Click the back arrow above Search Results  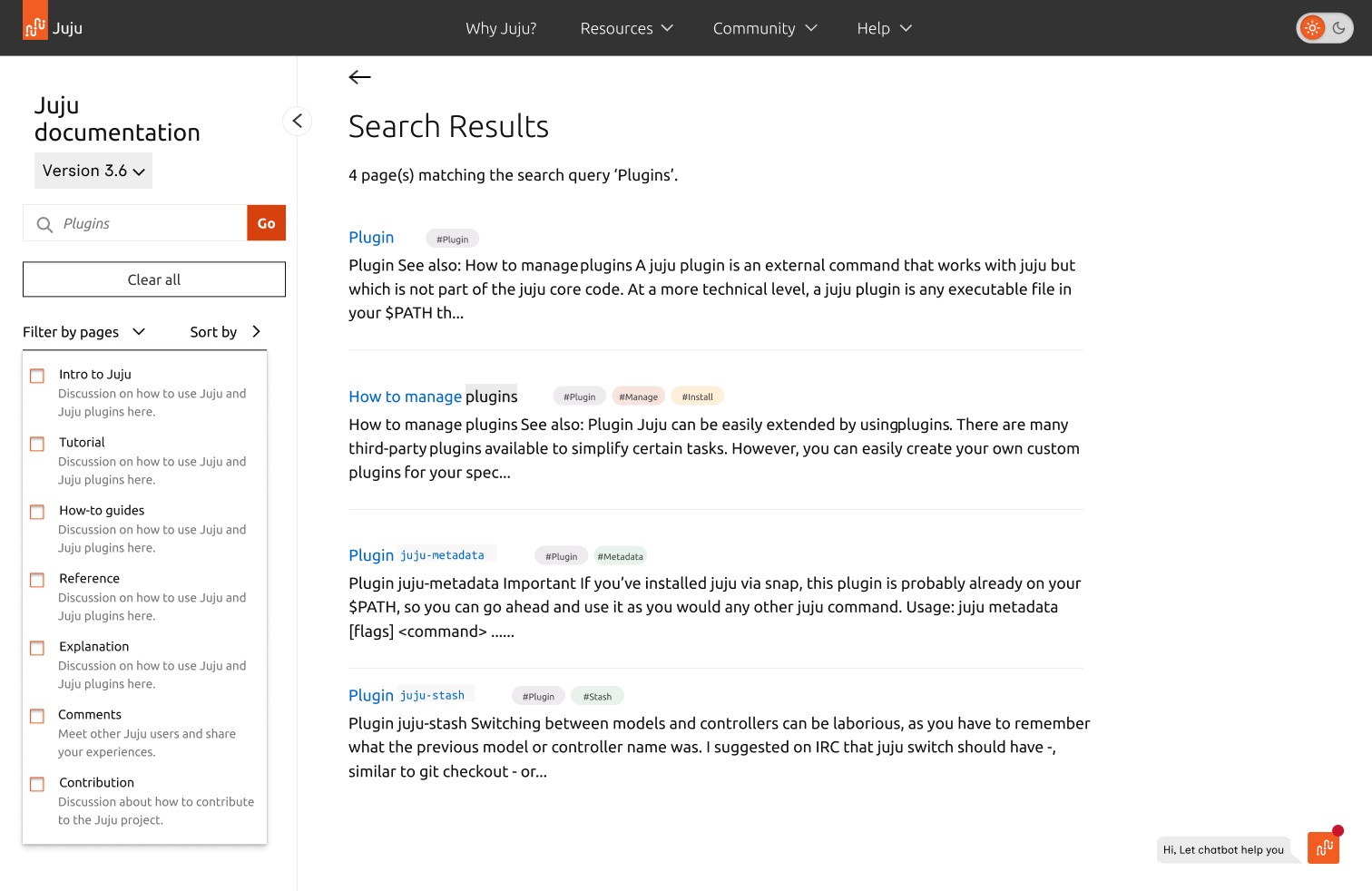[360, 77]
